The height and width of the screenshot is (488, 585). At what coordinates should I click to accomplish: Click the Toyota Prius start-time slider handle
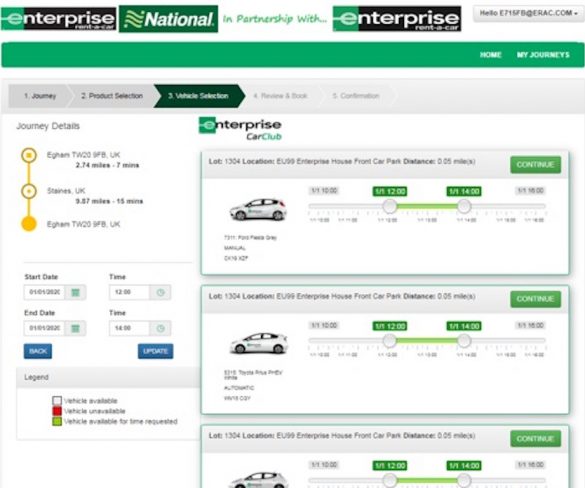390,340
